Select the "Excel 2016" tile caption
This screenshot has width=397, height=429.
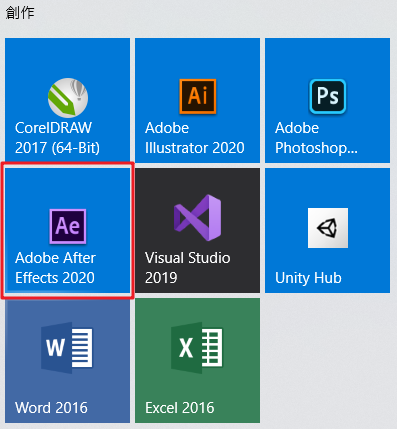click(179, 408)
